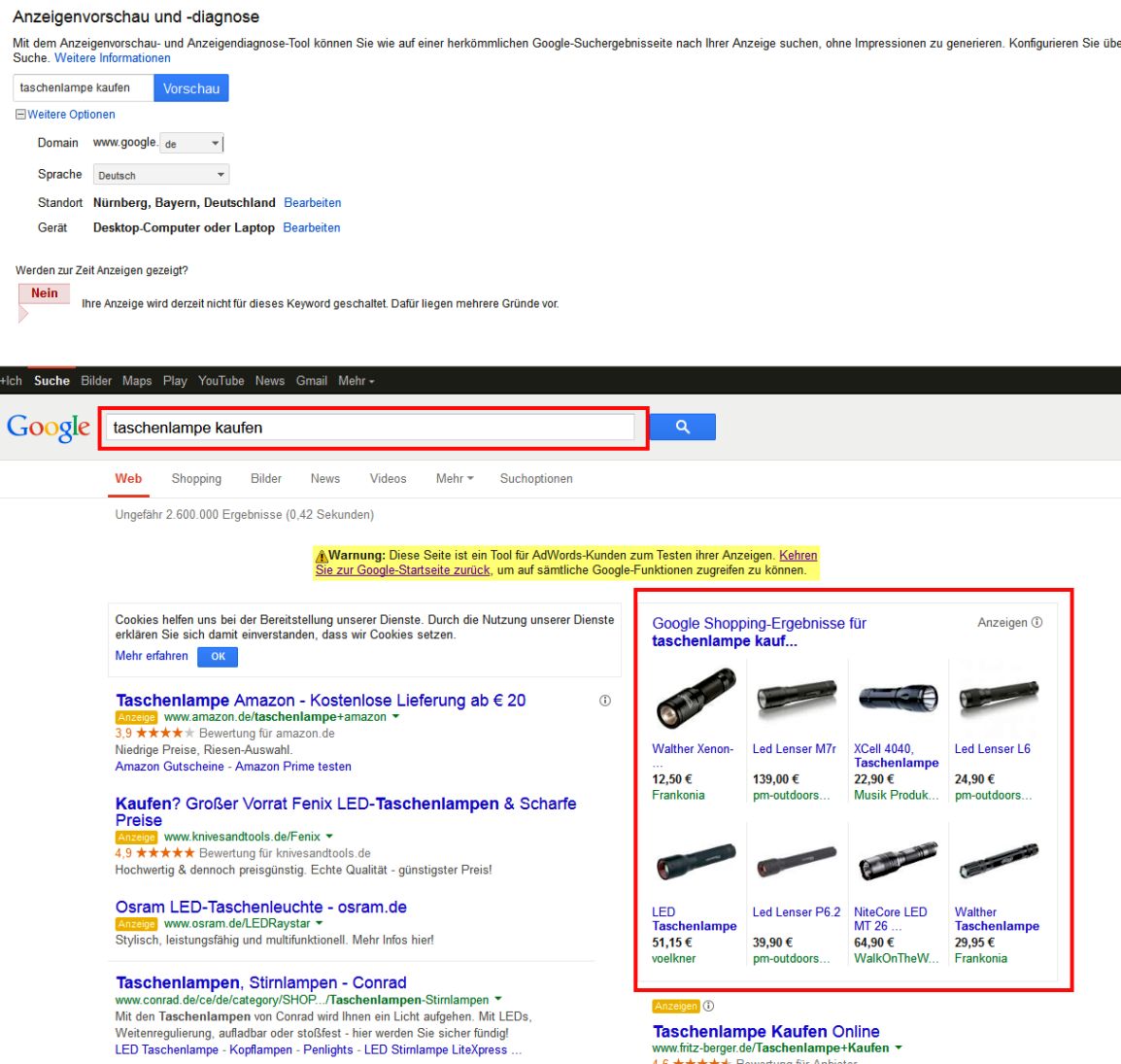Open the Walther Xenon flashlight image
This screenshot has width=1121, height=1064.
click(695, 699)
